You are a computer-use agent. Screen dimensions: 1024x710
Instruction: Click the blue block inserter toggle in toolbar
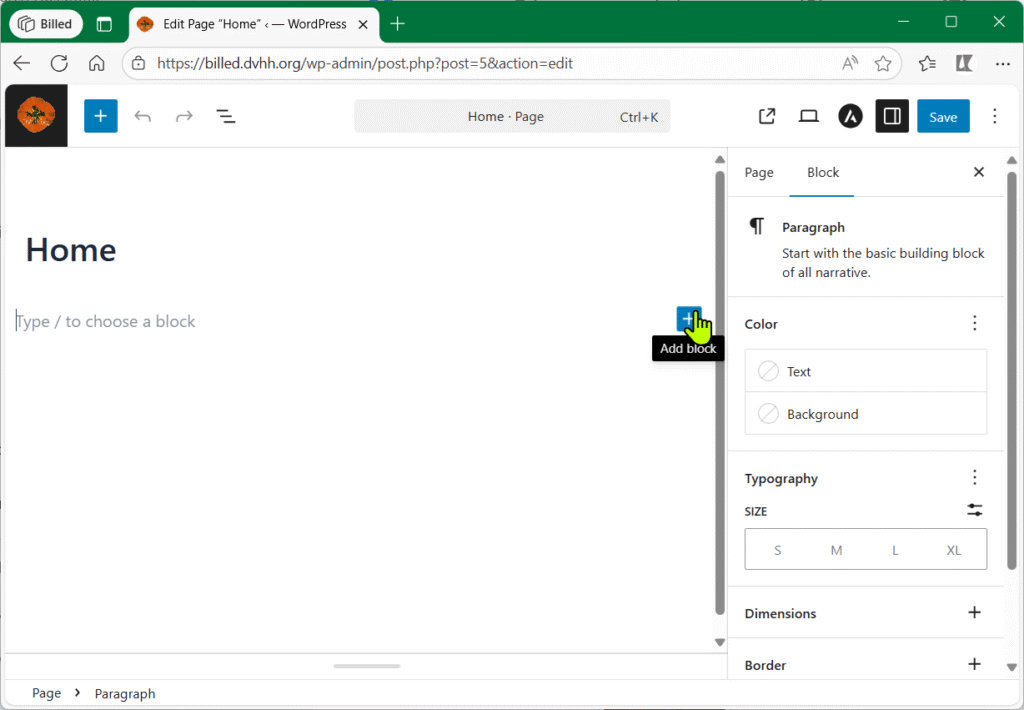100,117
